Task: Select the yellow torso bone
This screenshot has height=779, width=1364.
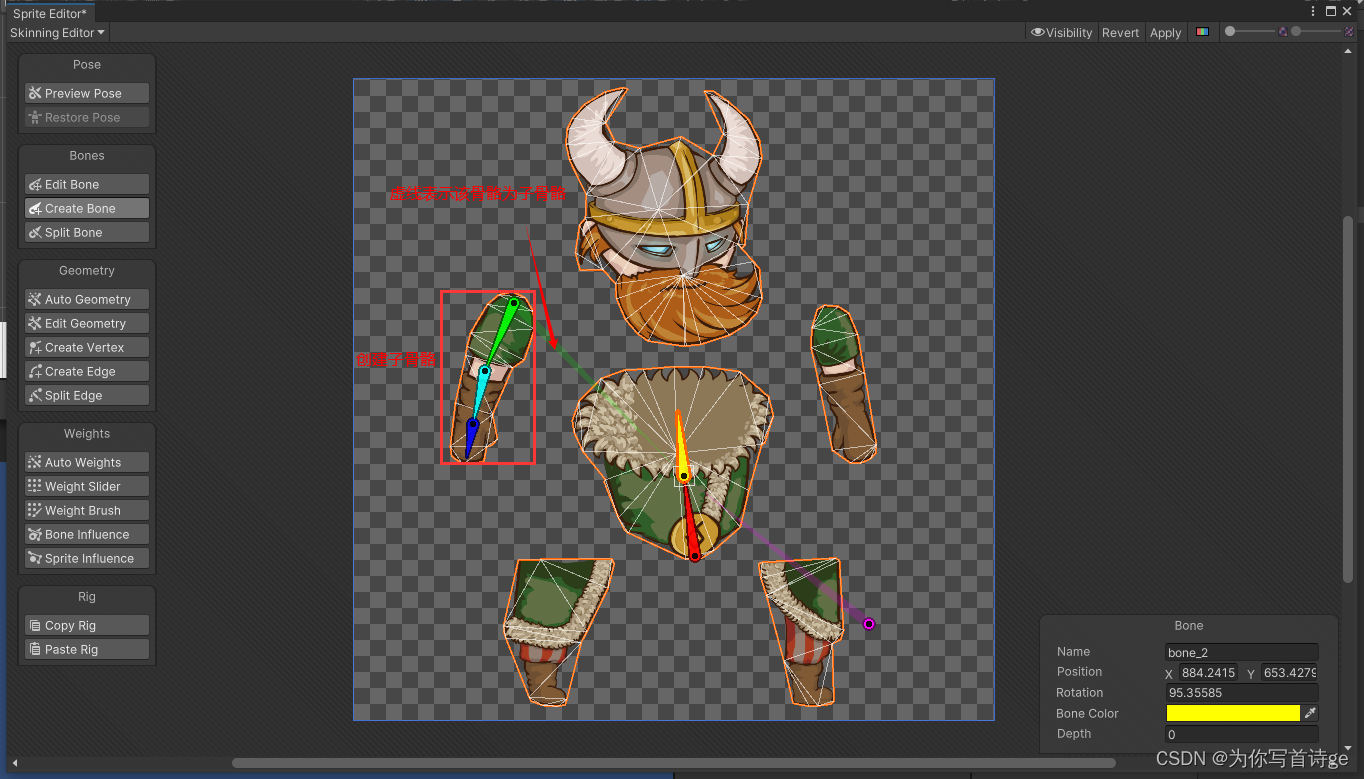Action: click(681, 450)
